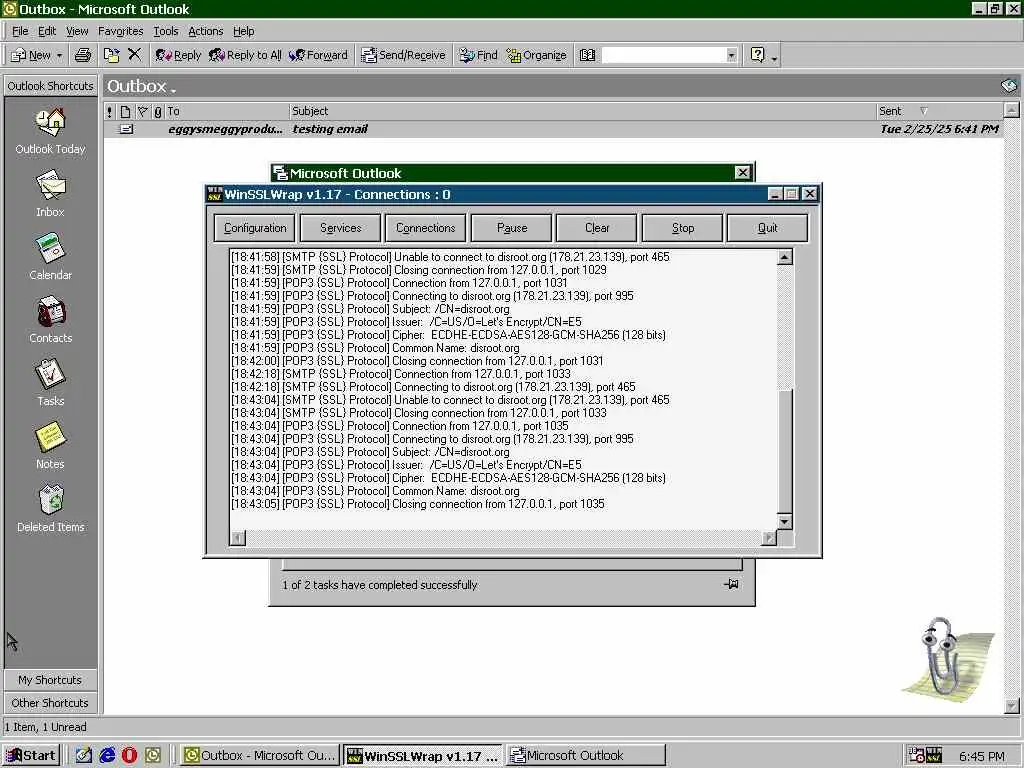Switch to WinSSLWrap taskbar button
Image resolution: width=1024 pixels, height=768 pixels.
423,756
